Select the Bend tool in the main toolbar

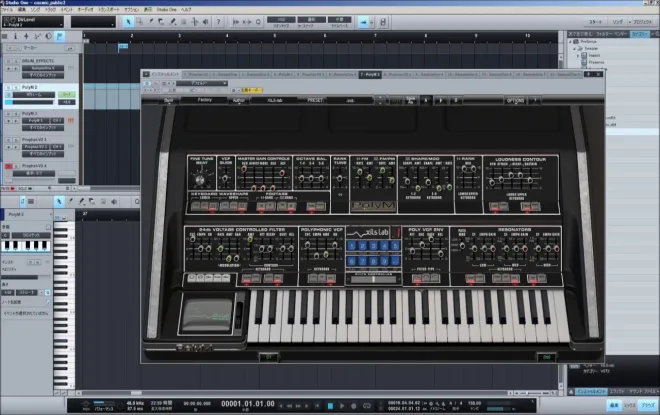(194, 22)
